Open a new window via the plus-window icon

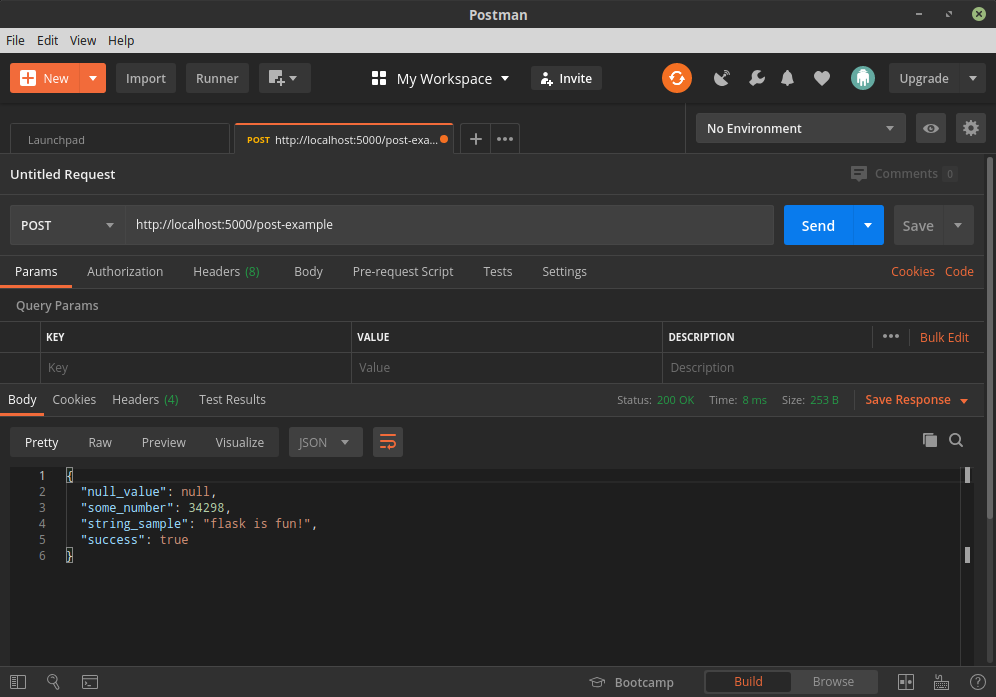pyautogui.click(x=284, y=78)
